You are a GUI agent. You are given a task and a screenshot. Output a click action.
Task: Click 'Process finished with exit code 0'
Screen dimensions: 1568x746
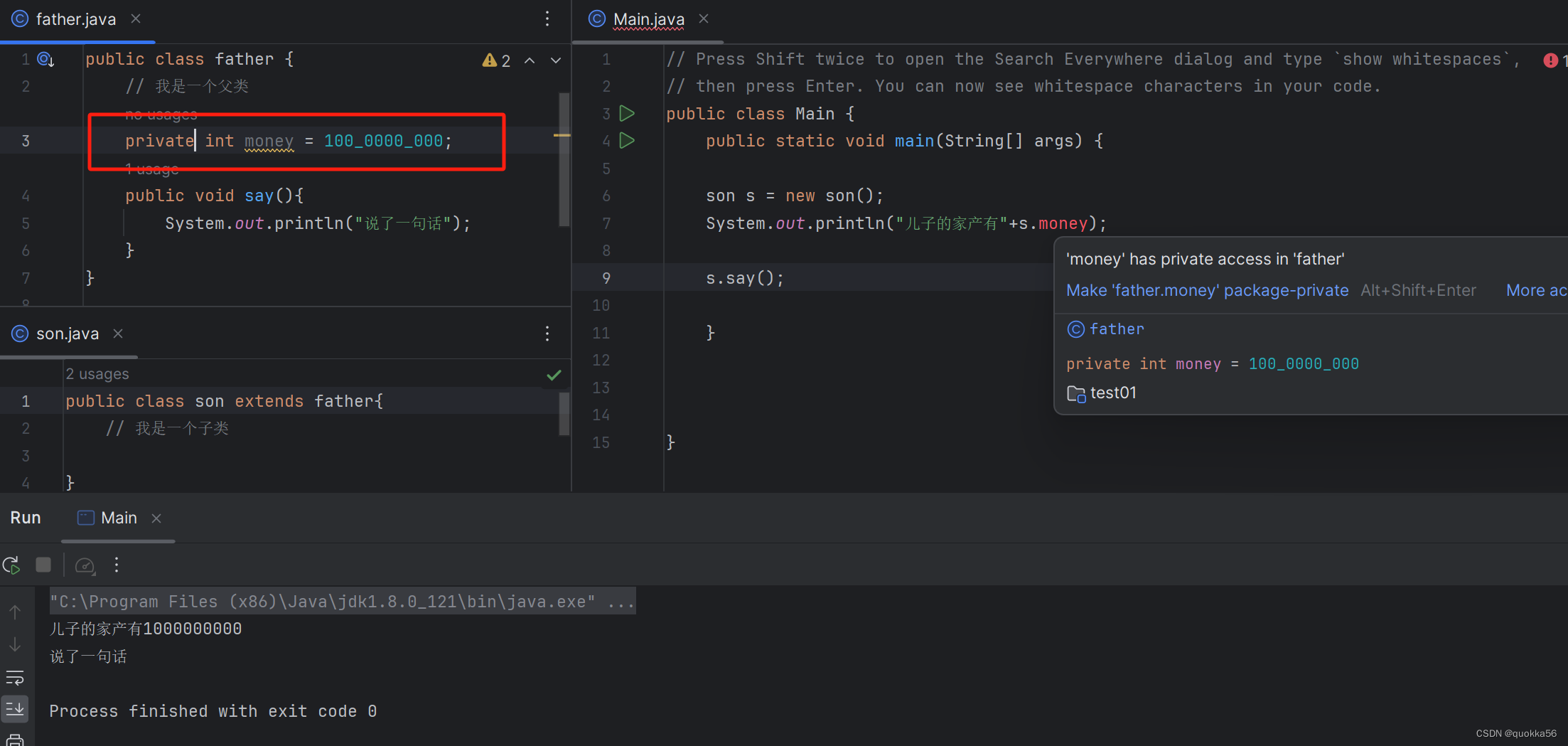point(213,711)
